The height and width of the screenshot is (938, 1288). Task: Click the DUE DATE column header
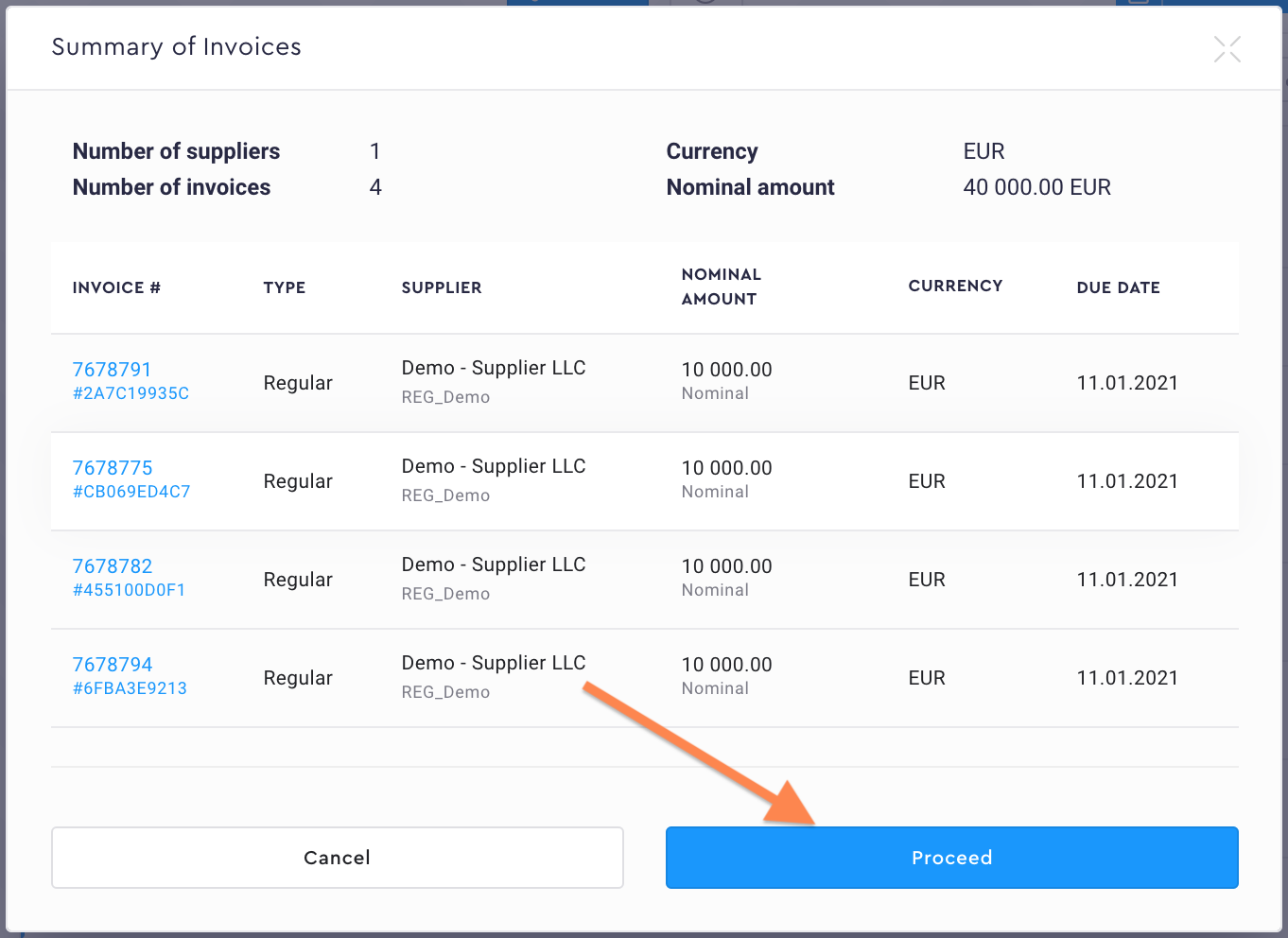(1118, 287)
